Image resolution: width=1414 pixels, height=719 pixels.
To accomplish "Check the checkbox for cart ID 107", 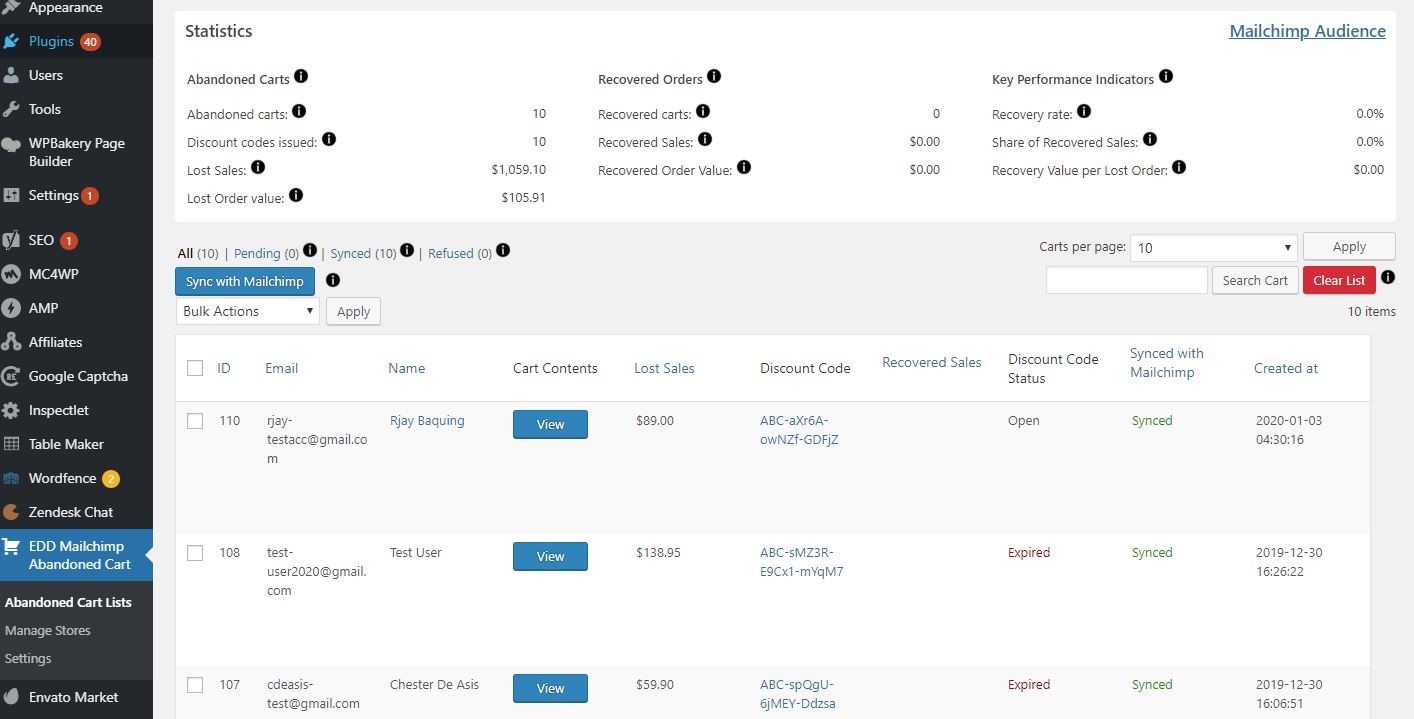I will tap(195, 685).
